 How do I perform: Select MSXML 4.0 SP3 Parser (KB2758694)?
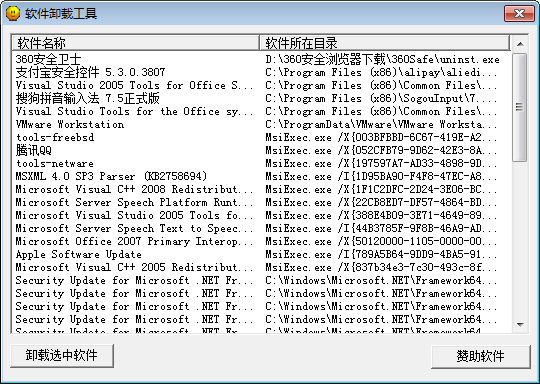click(111, 176)
